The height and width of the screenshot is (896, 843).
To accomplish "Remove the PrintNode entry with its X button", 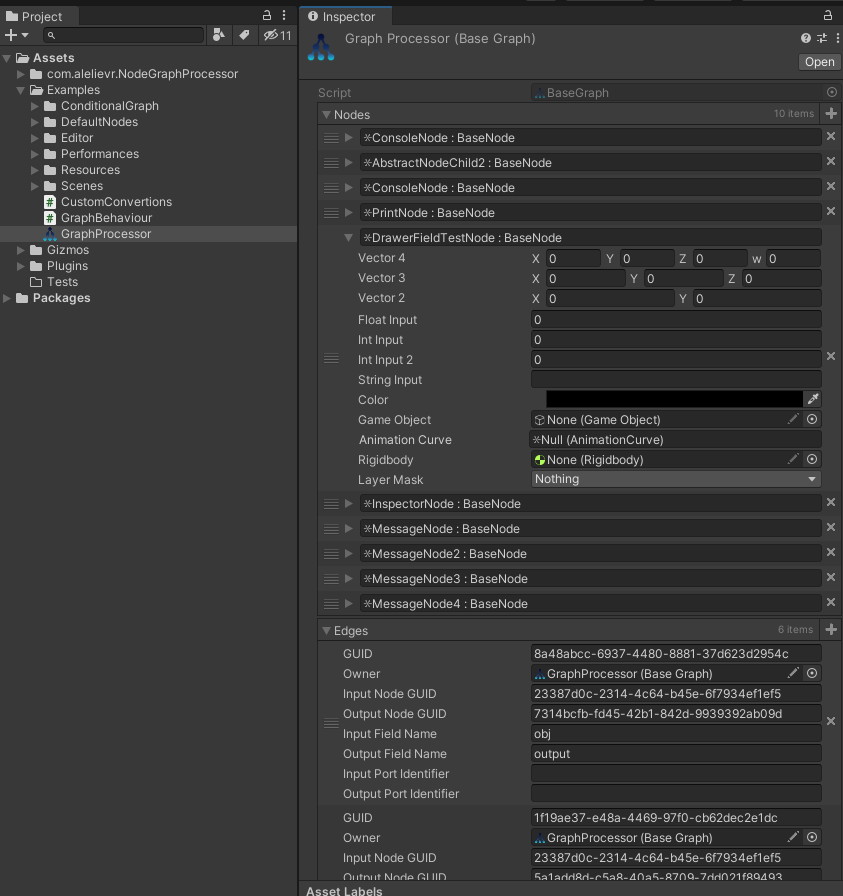I will click(x=831, y=211).
